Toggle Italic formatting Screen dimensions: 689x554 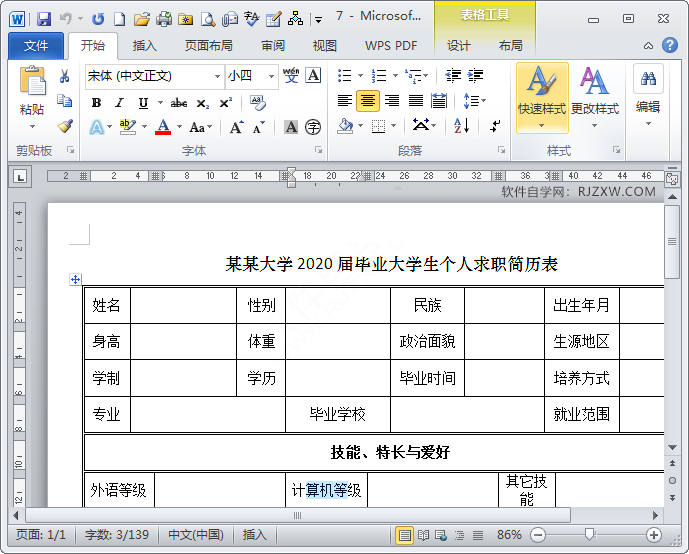119,103
